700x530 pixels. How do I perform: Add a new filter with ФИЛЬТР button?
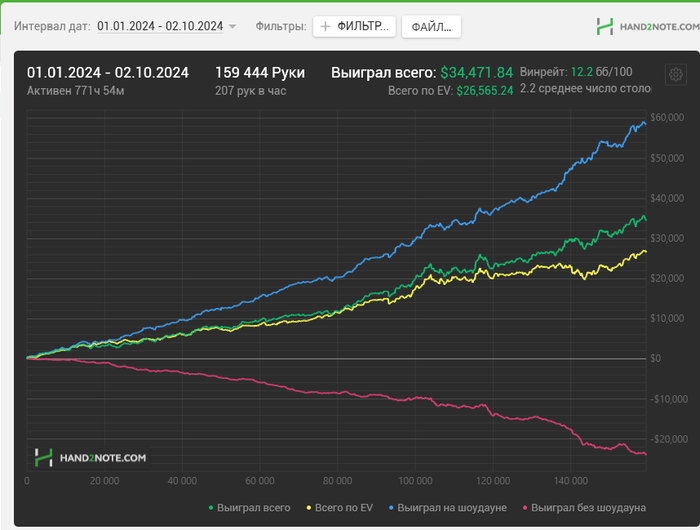[x=354, y=27]
